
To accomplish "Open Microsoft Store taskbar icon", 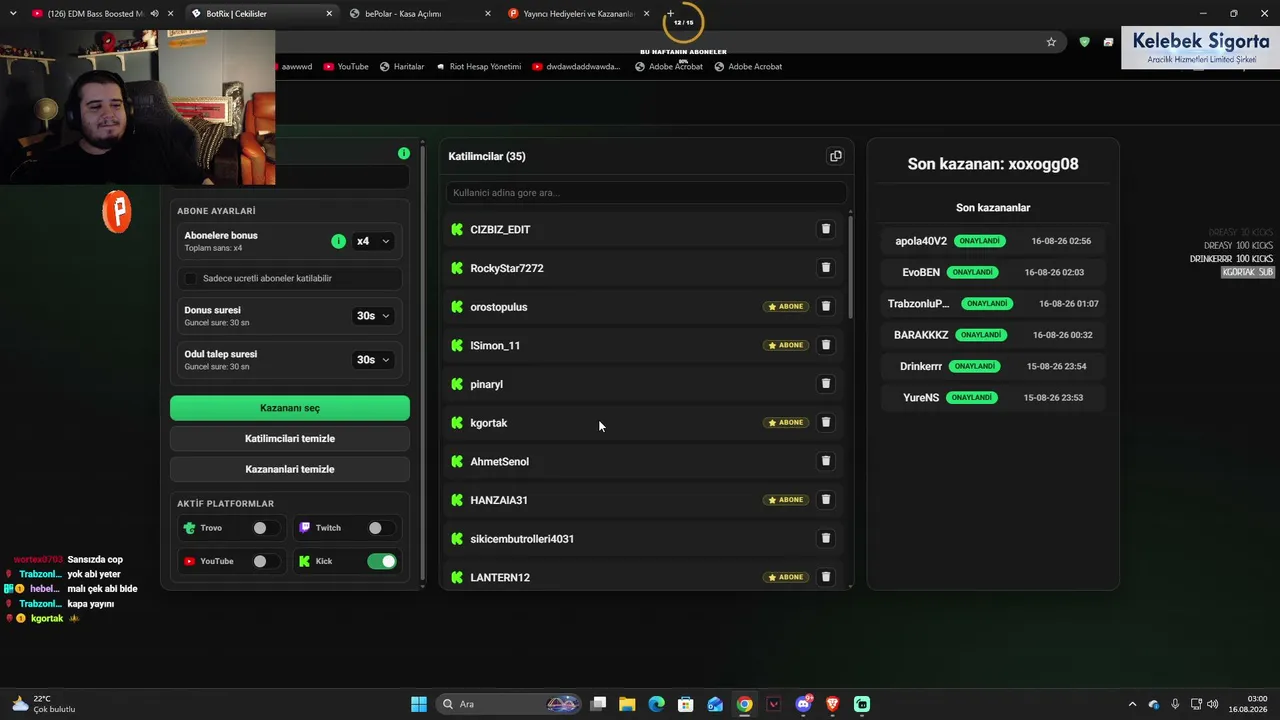I will click(686, 704).
